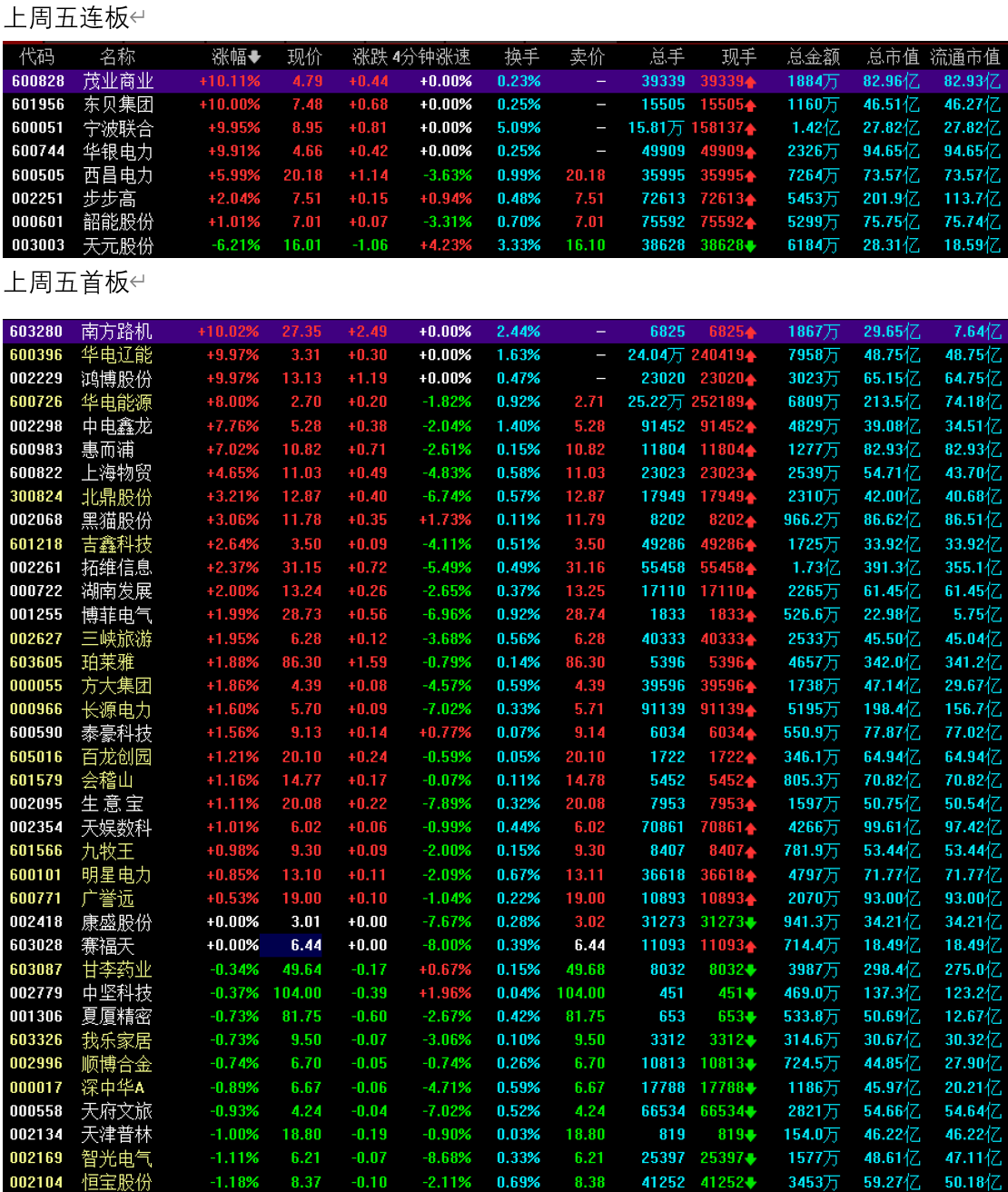
Task: Click 涨幅 value +10.11% of 茂业商业
Action: tap(230, 81)
